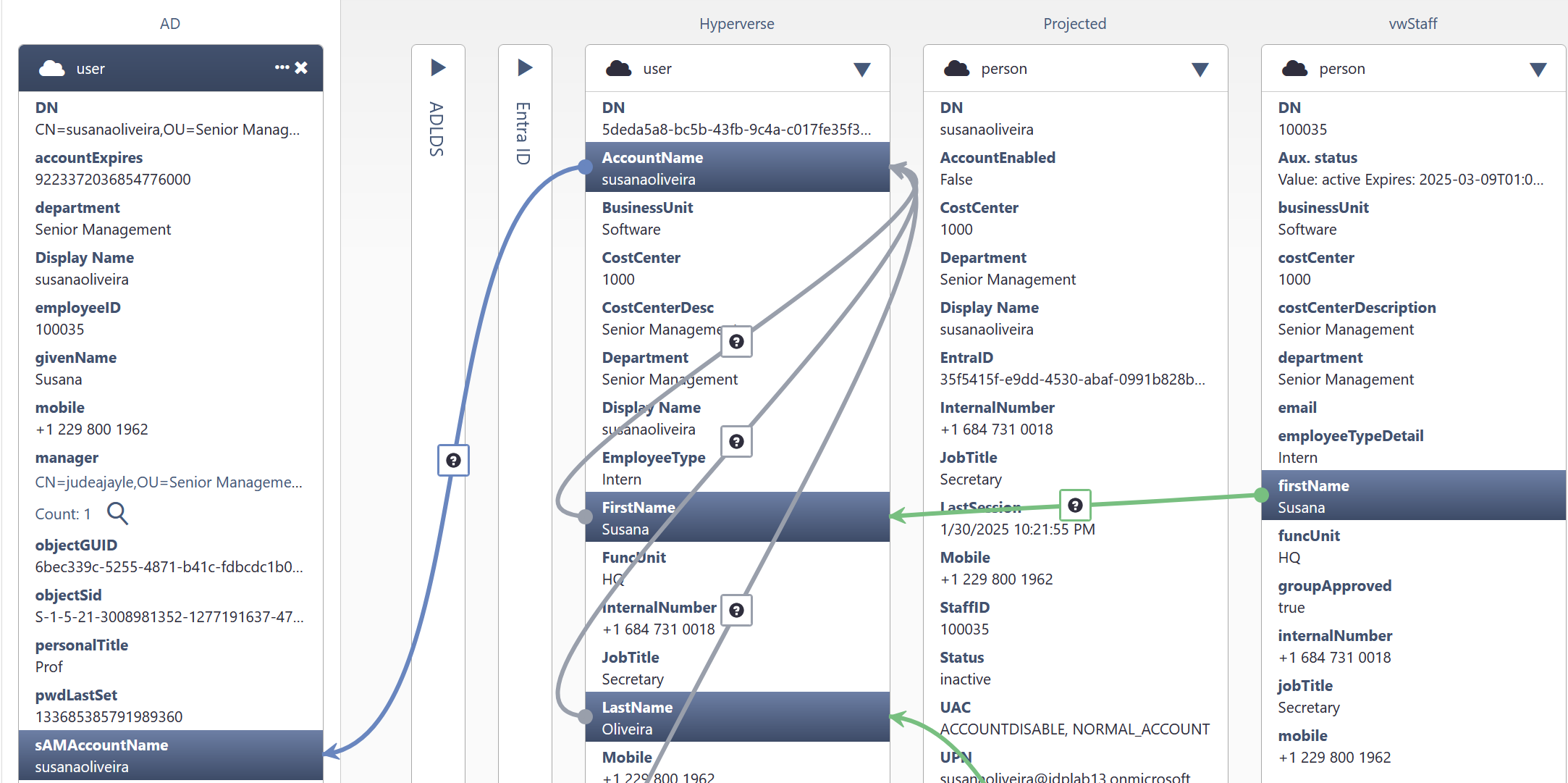Open the ellipsis menu on the AD user card
The image size is (1568, 783).
pos(282,67)
